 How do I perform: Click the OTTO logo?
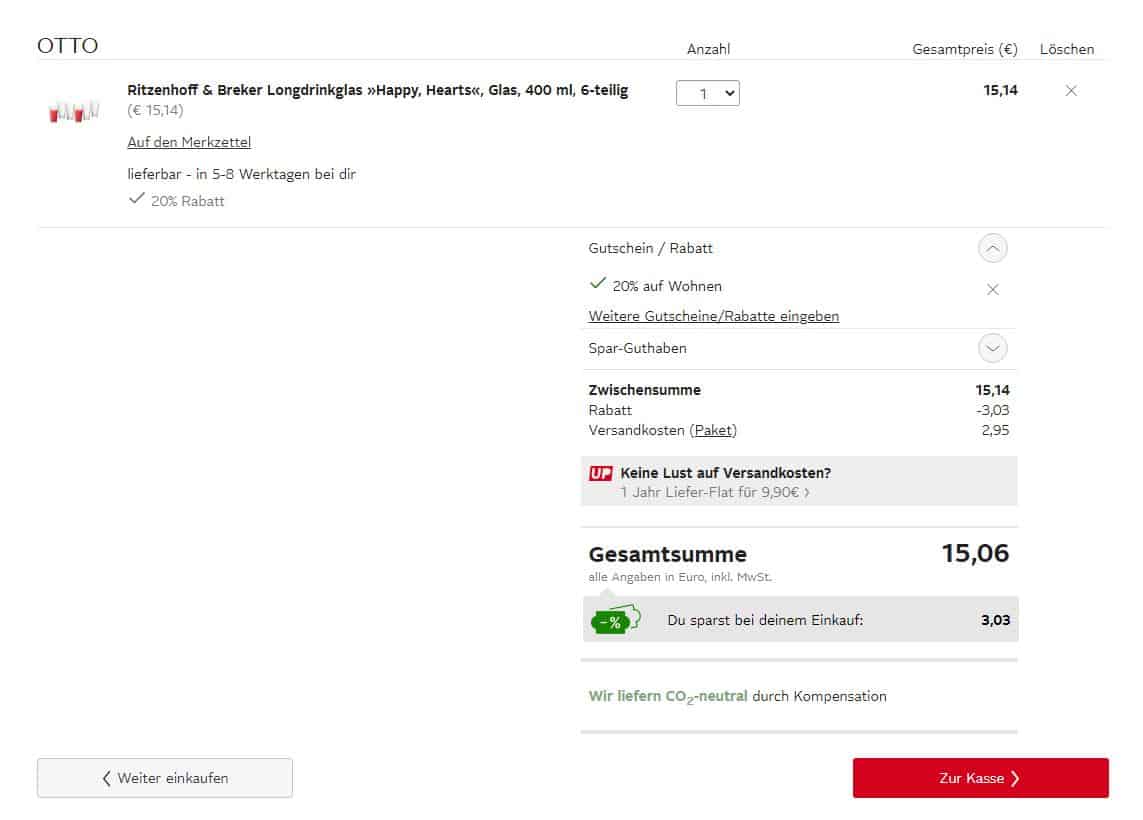67,46
